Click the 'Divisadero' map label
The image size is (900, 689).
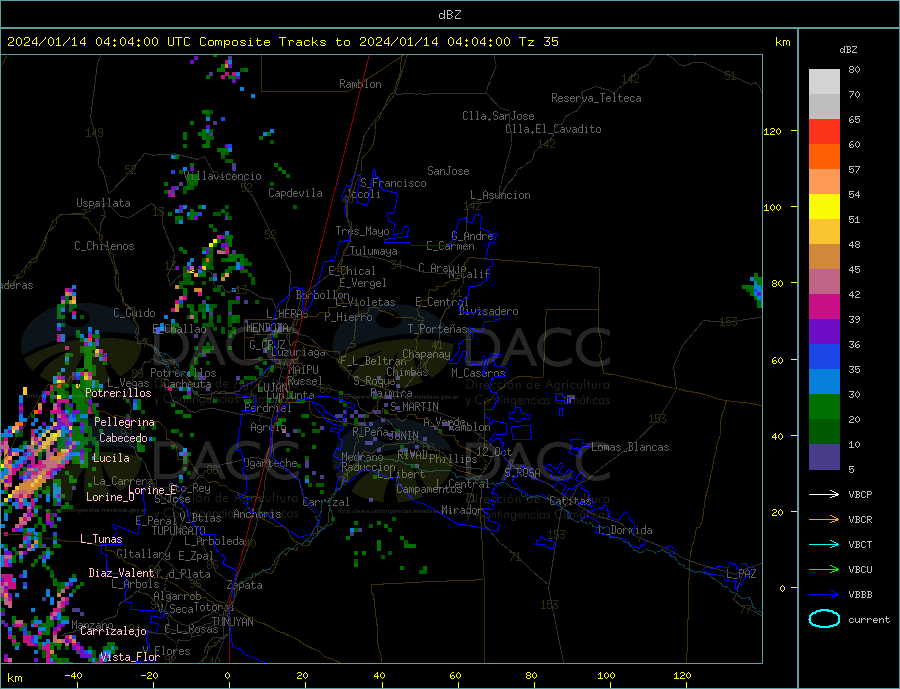(488, 311)
